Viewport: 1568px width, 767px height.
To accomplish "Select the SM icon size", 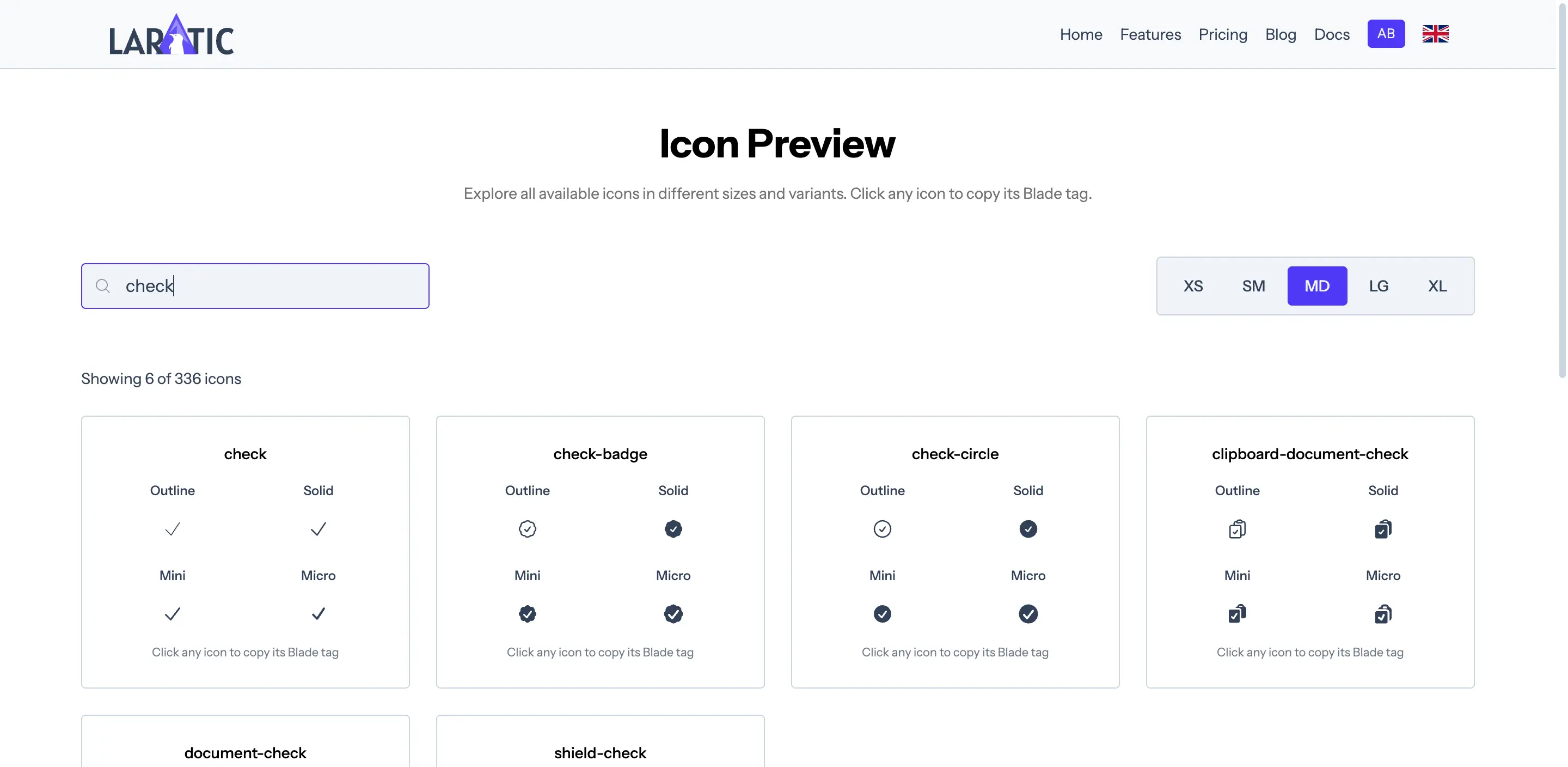I will click(1254, 286).
